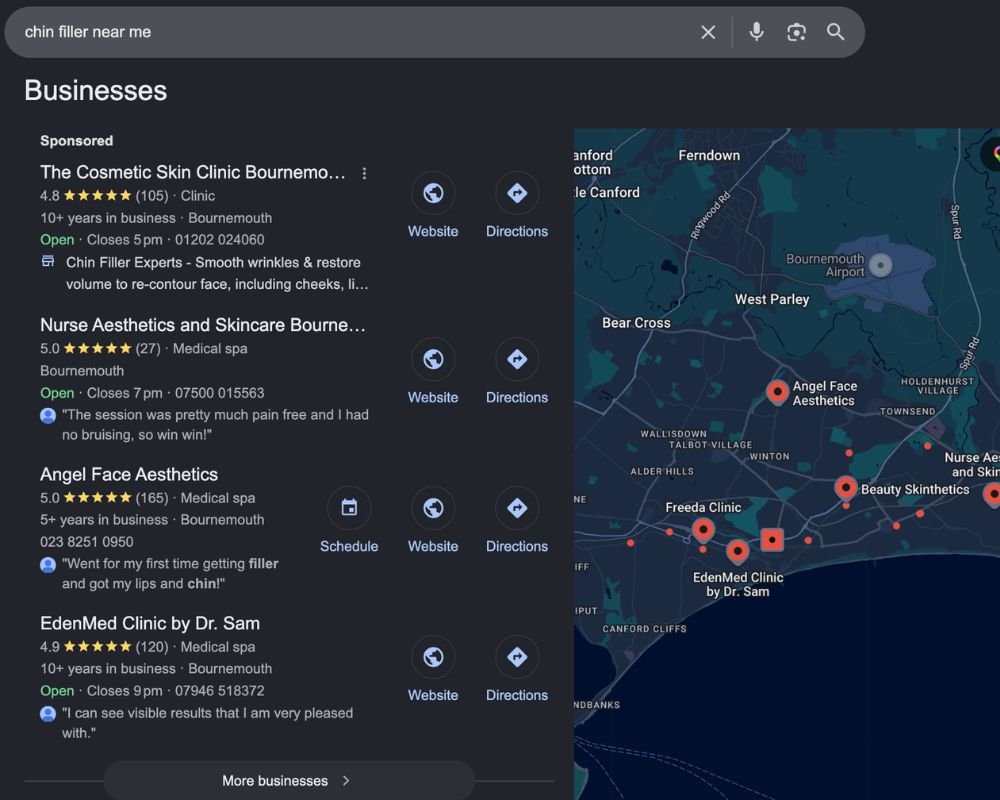Click the Businesses heading
The image size is (1000, 800).
click(96, 91)
